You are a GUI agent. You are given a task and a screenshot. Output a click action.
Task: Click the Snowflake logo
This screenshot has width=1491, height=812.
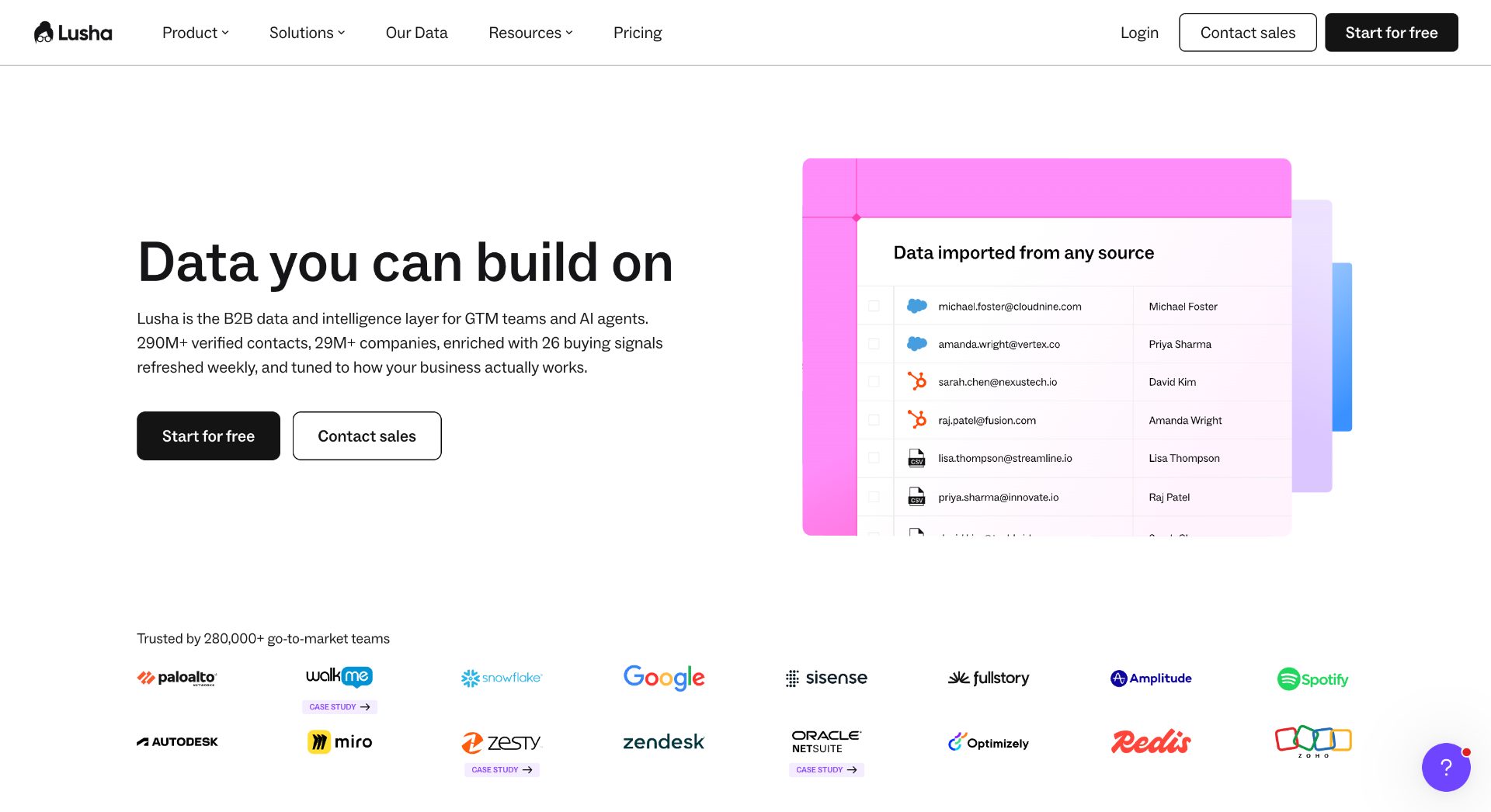pyautogui.click(x=502, y=678)
